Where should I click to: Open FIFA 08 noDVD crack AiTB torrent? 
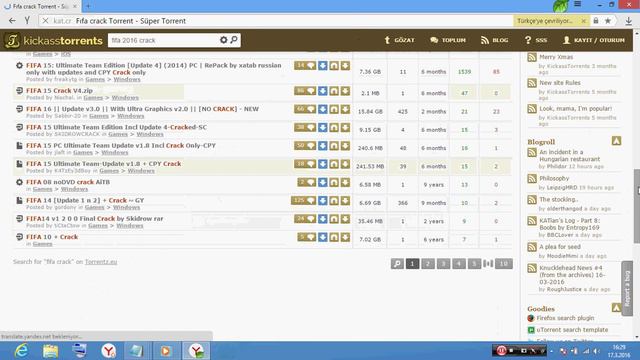pos(68,182)
